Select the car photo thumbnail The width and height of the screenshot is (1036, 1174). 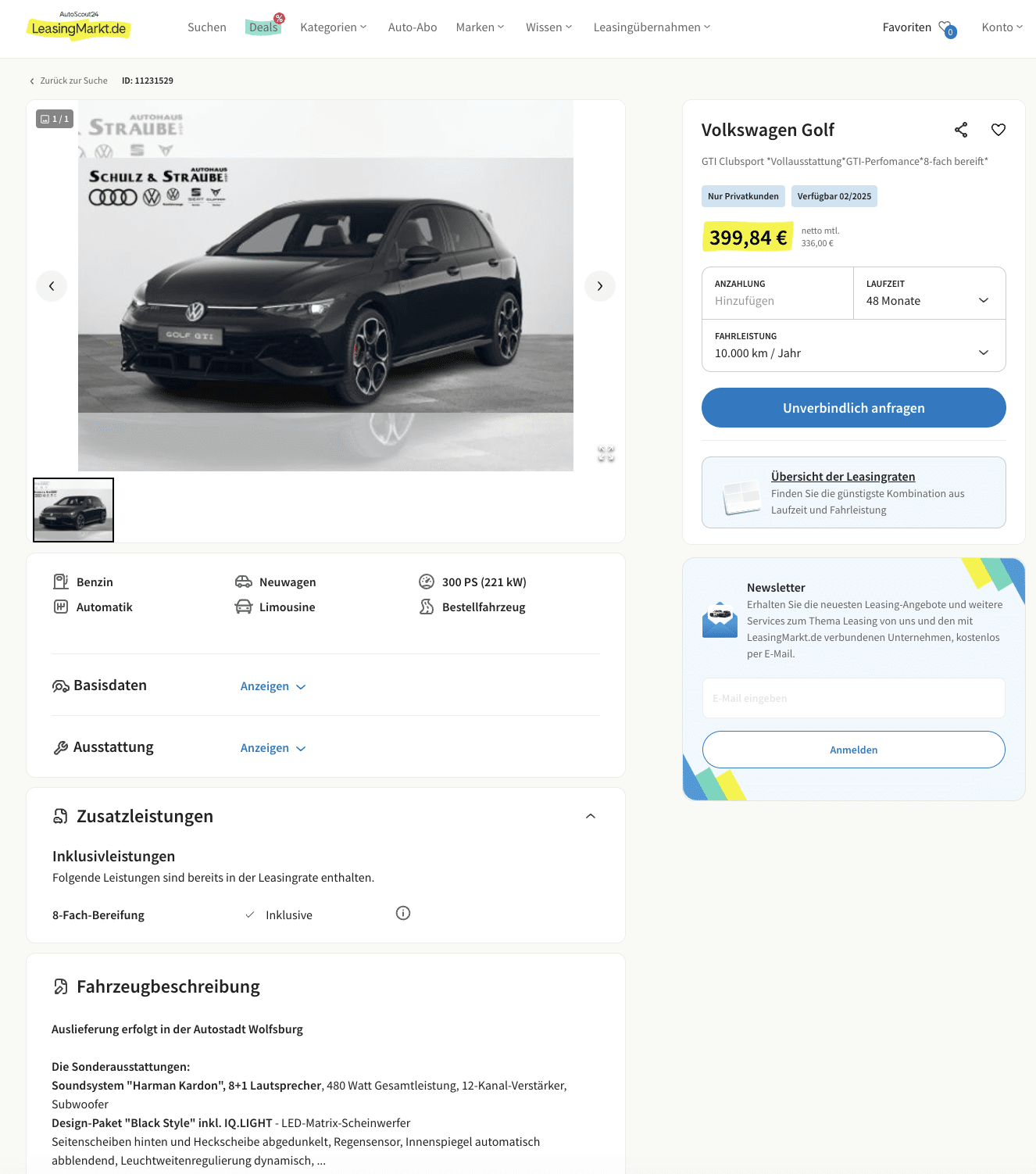coord(73,510)
